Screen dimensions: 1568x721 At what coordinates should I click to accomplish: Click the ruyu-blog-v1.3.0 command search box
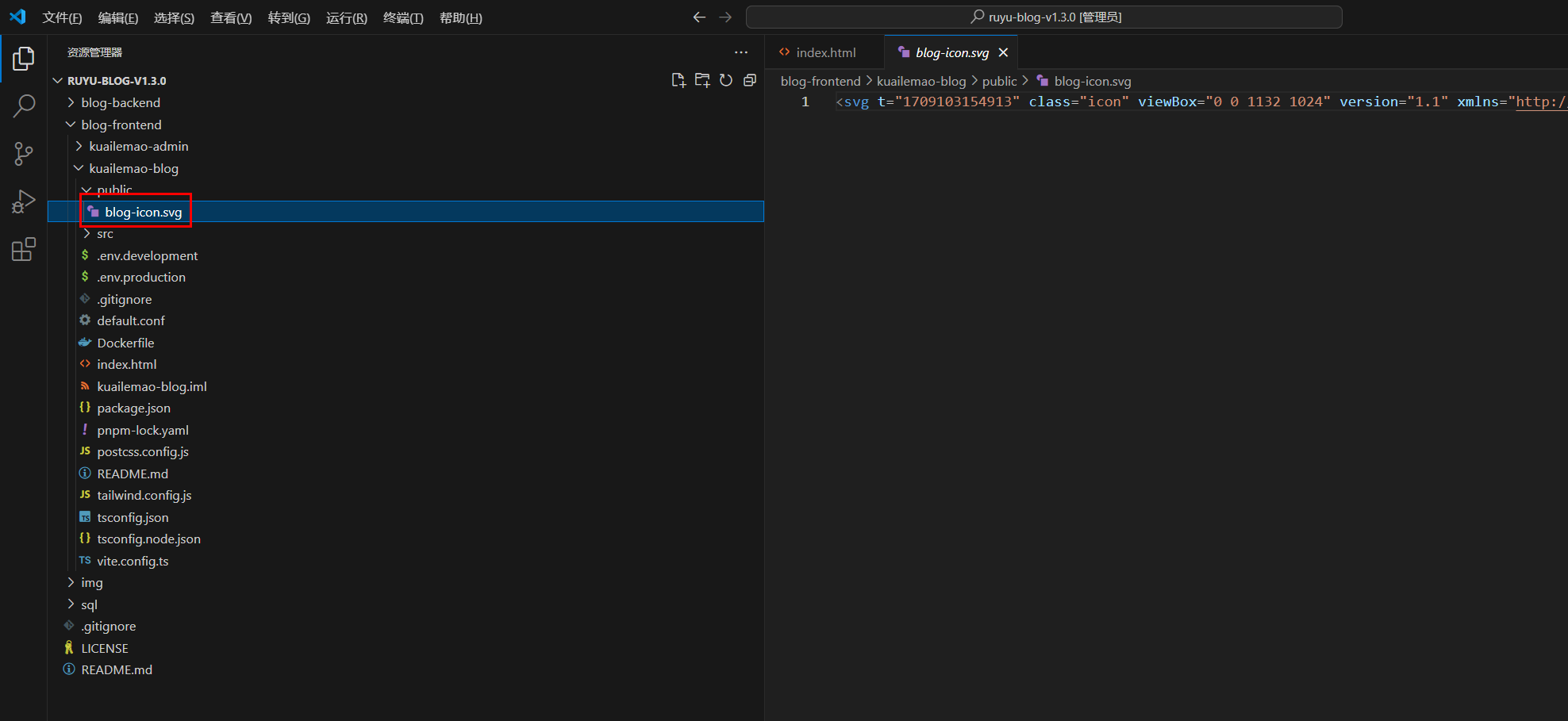[x=1043, y=17]
